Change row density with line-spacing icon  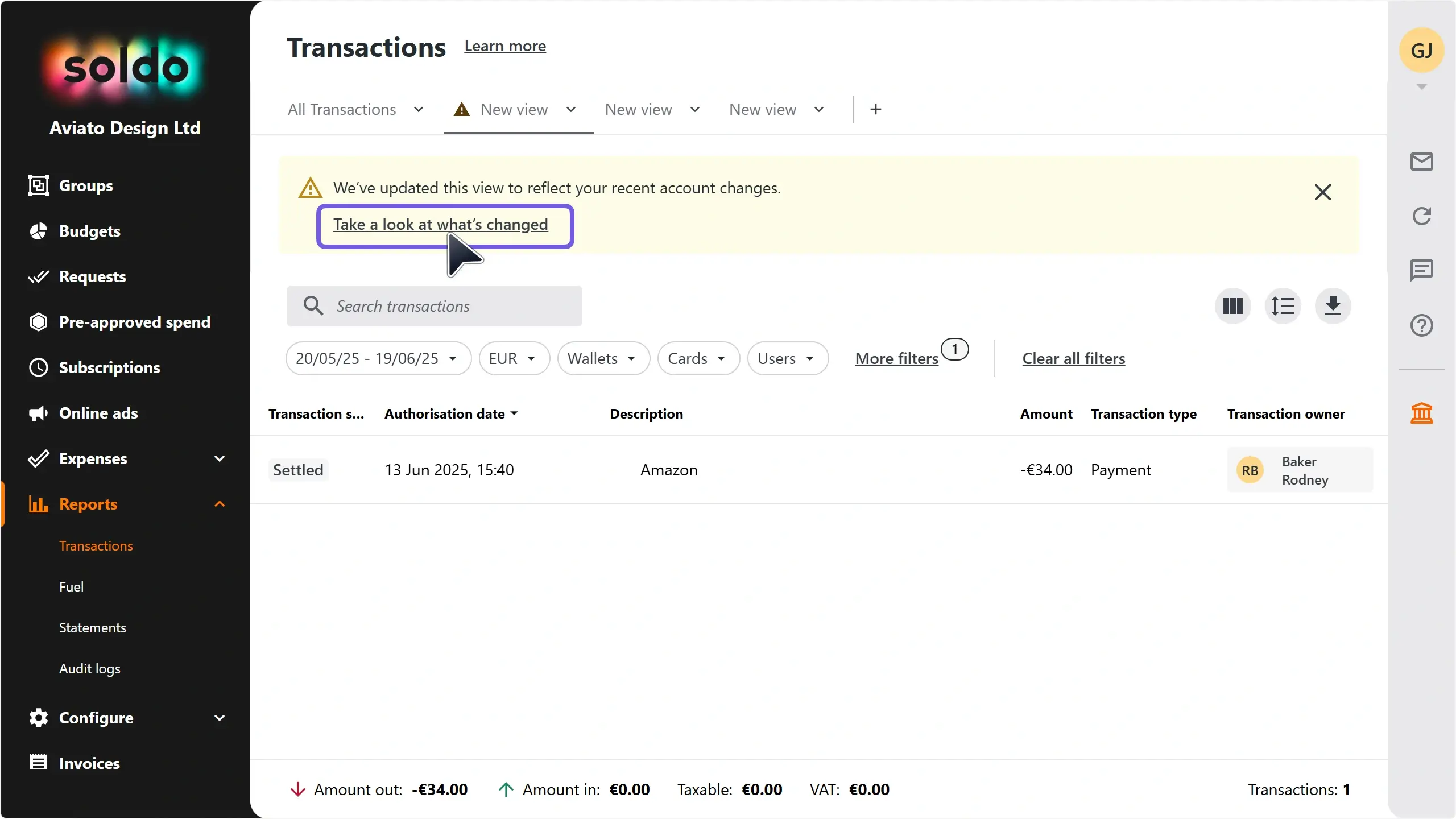point(1283,306)
